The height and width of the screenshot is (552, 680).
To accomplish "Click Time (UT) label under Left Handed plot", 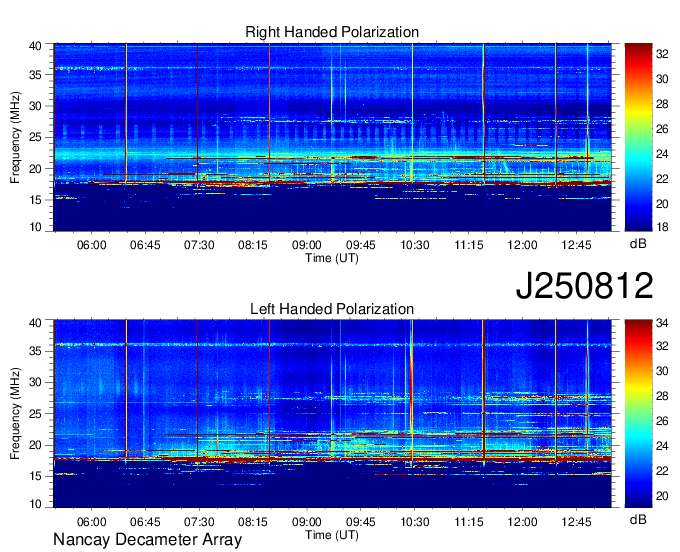I will click(x=332, y=535).
